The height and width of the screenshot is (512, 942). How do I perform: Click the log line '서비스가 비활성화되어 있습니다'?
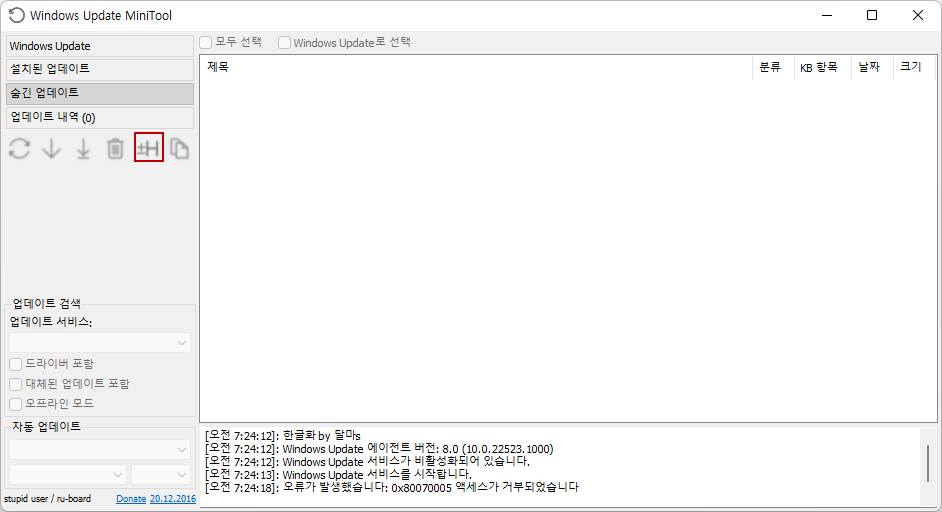367,462
